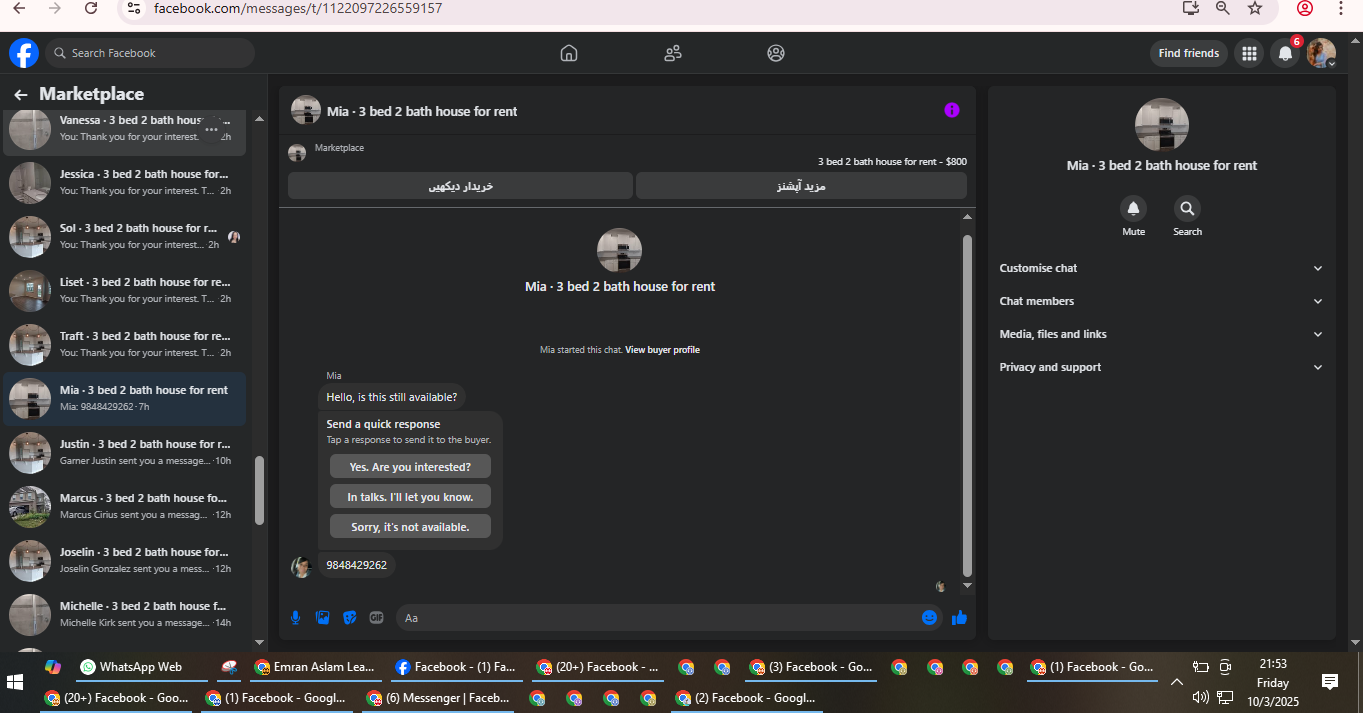Choose a GIF from the GIF icon
The width and height of the screenshot is (1363, 713).
point(377,618)
